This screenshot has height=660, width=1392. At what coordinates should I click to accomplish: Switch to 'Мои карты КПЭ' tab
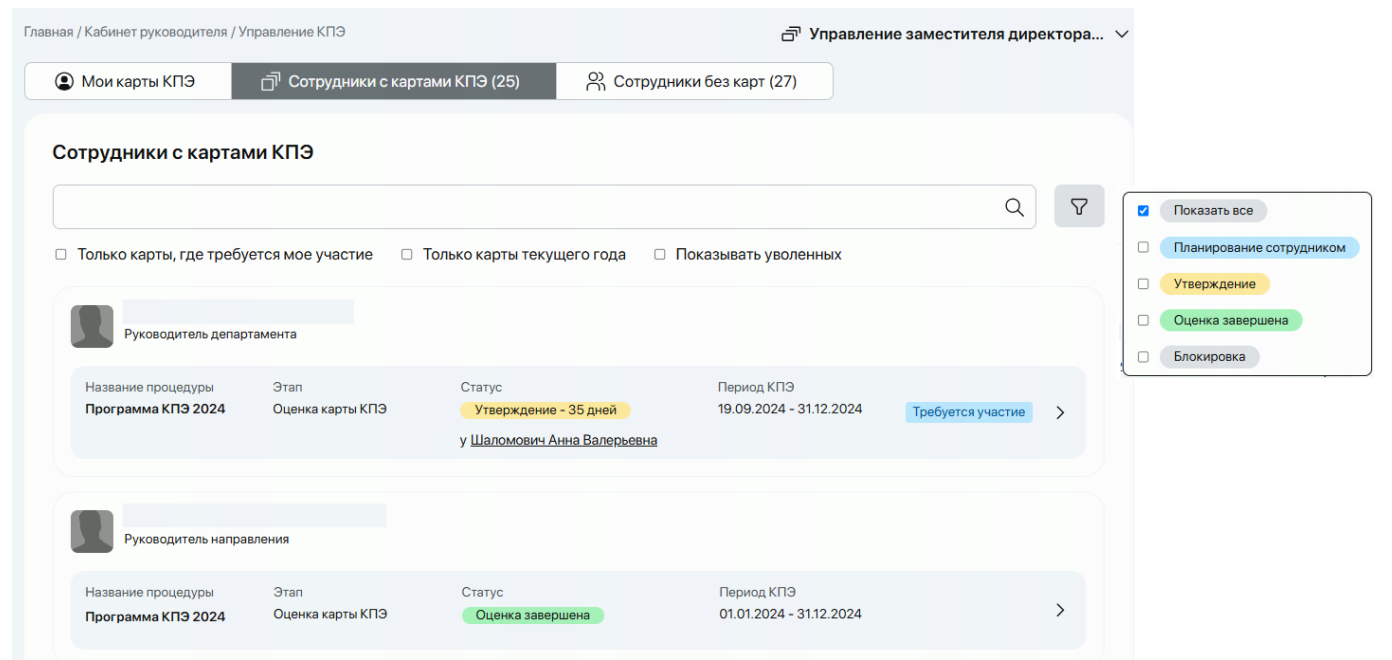click(127, 82)
